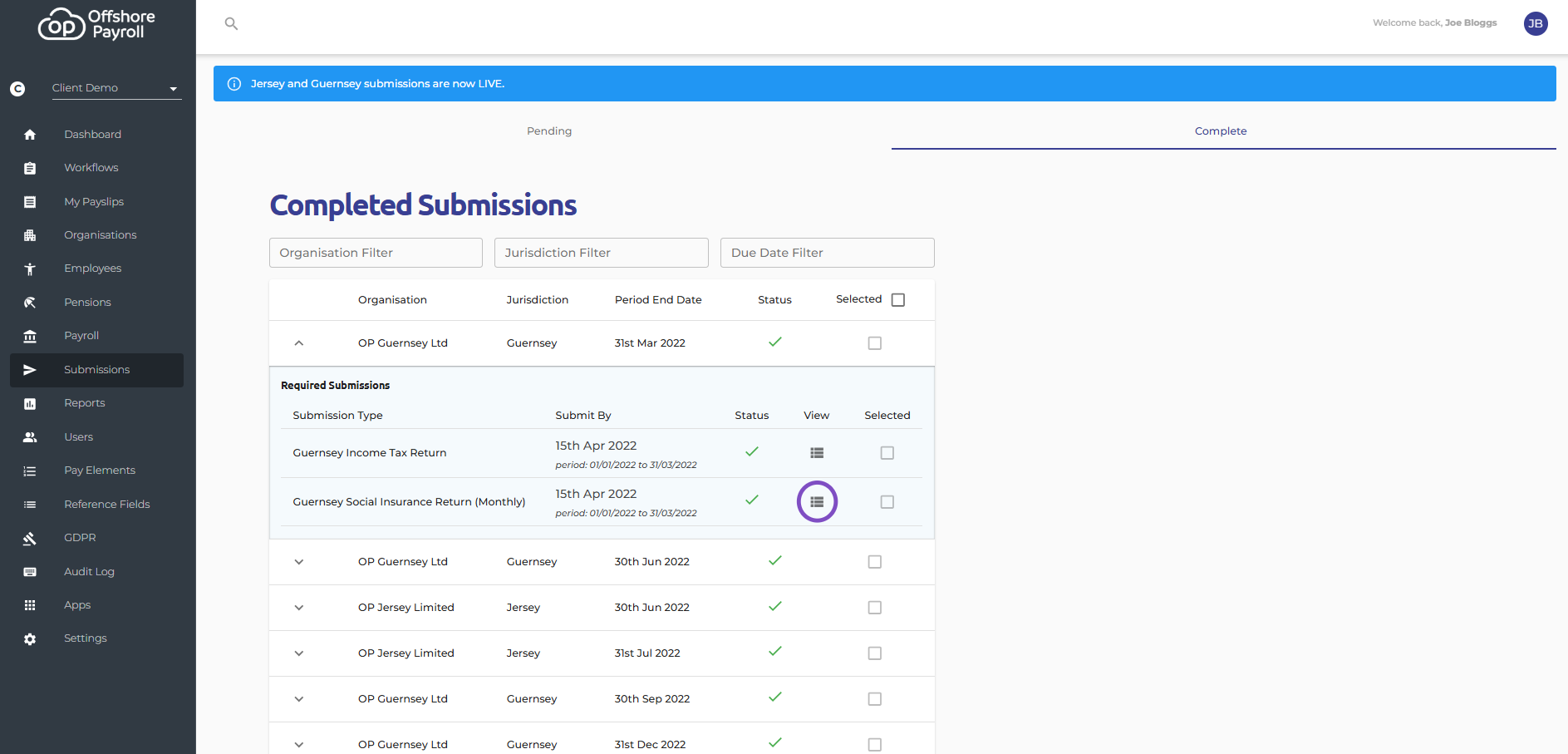Click the Dashboard home icon

(x=30, y=135)
